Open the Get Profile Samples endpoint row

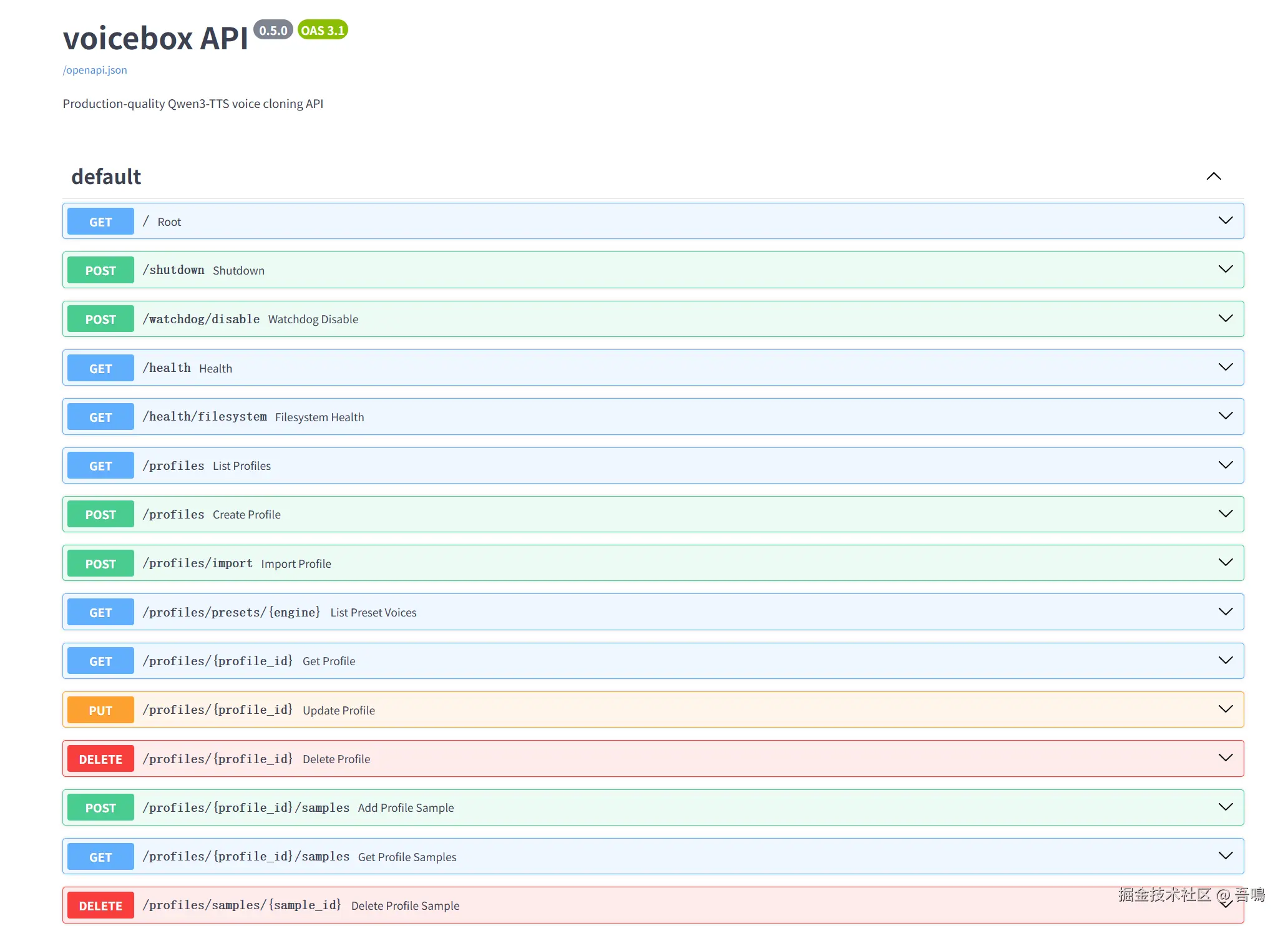coord(653,856)
